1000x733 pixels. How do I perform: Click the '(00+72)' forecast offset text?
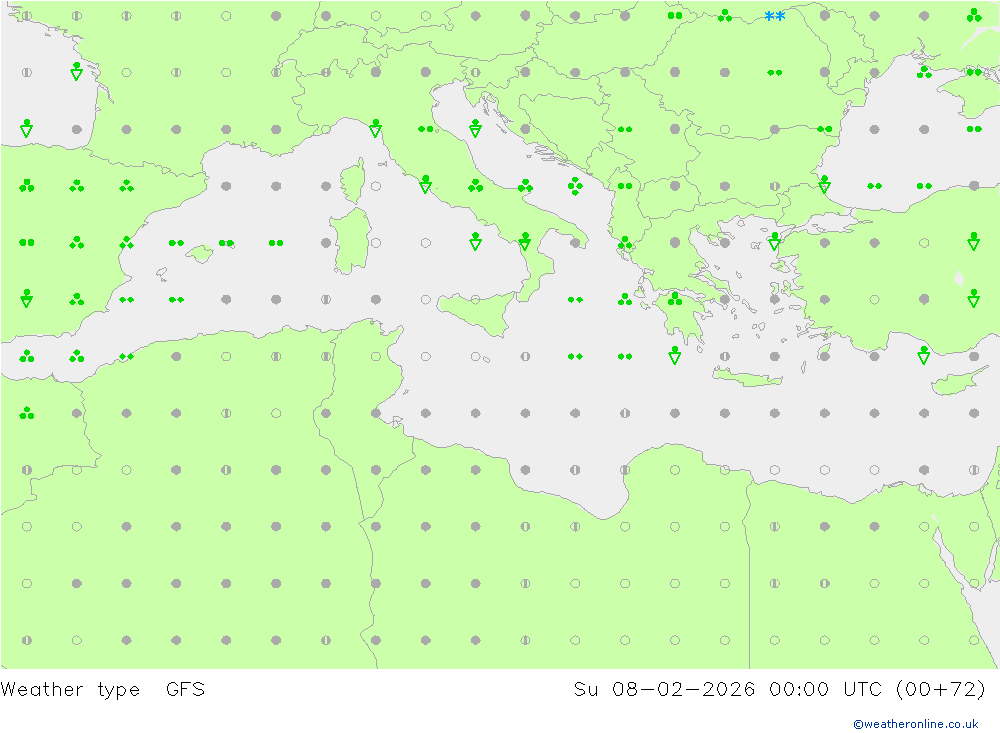[941, 689]
